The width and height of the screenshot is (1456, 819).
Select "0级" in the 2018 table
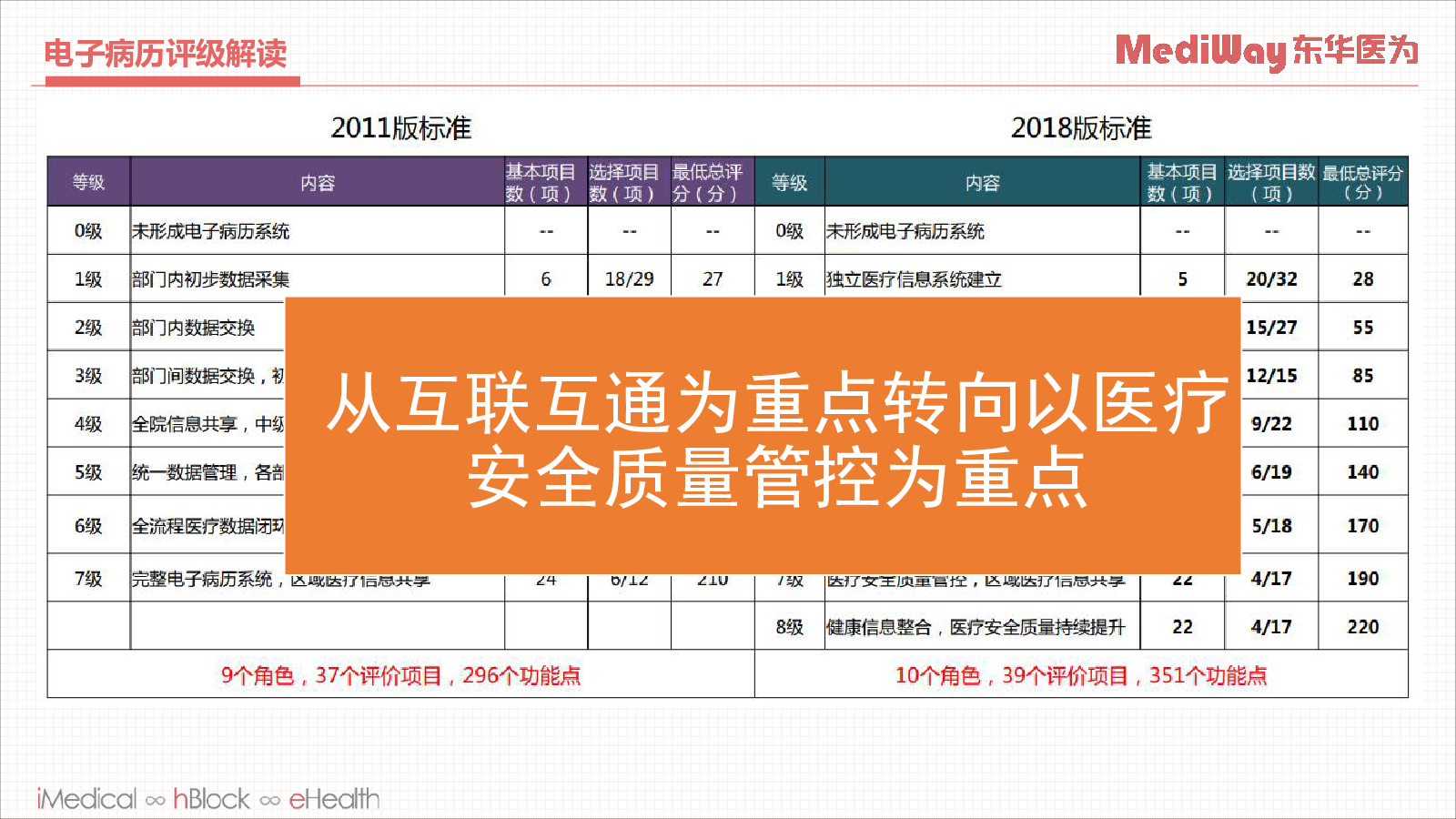(x=789, y=231)
